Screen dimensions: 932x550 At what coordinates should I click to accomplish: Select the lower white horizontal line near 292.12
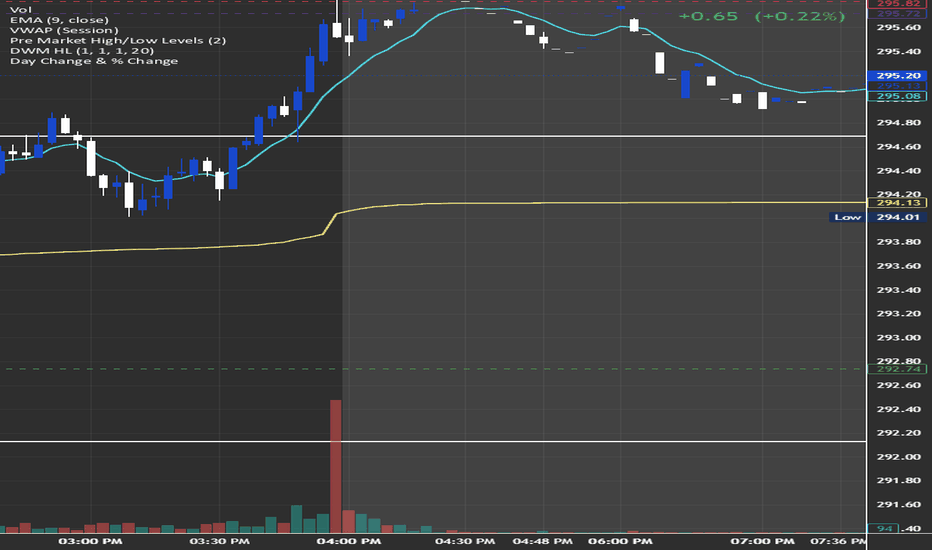coord(433,441)
